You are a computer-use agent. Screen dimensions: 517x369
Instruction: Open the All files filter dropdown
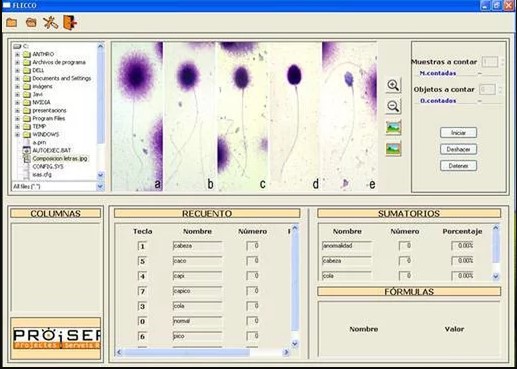coord(100,186)
